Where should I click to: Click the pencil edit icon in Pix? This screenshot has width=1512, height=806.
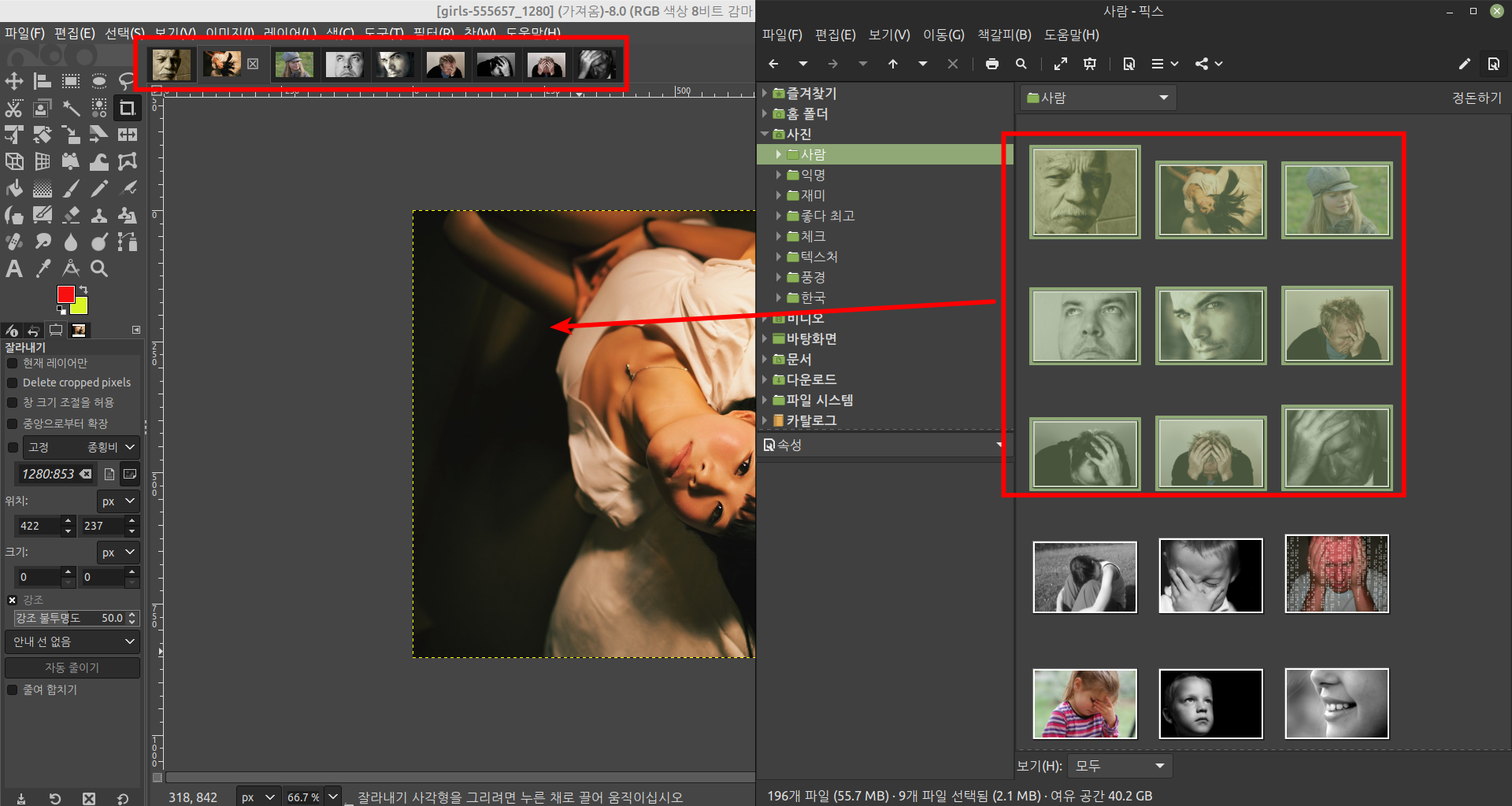tap(1464, 64)
